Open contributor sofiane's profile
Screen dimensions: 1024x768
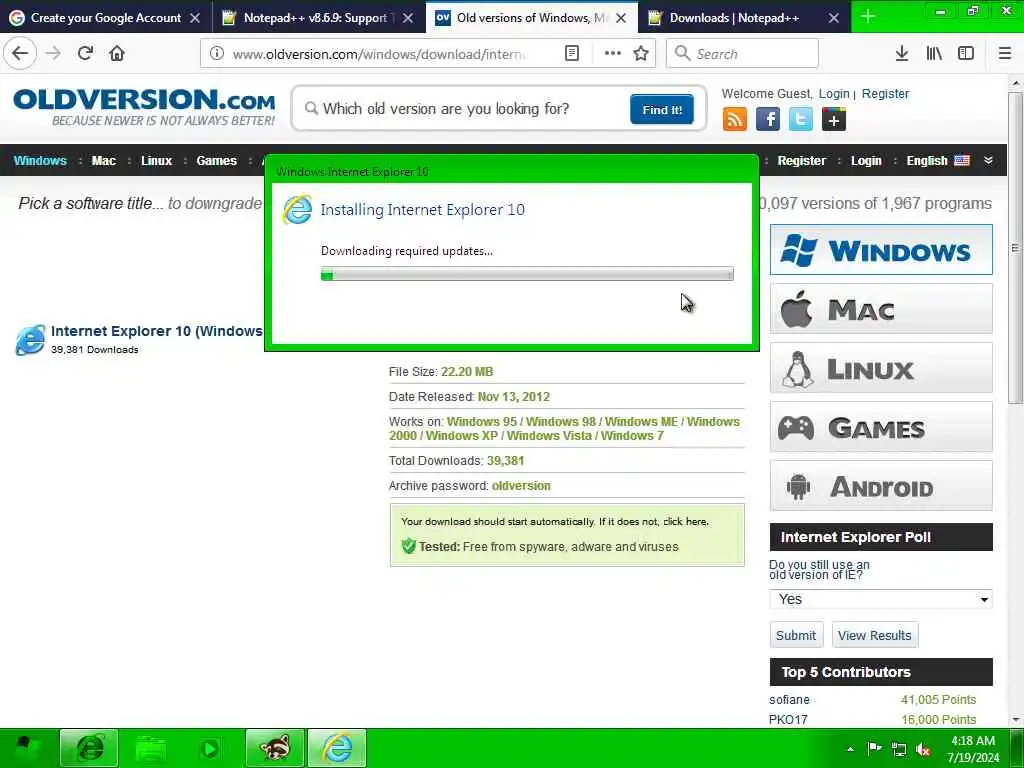pyautogui.click(x=789, y=699)
